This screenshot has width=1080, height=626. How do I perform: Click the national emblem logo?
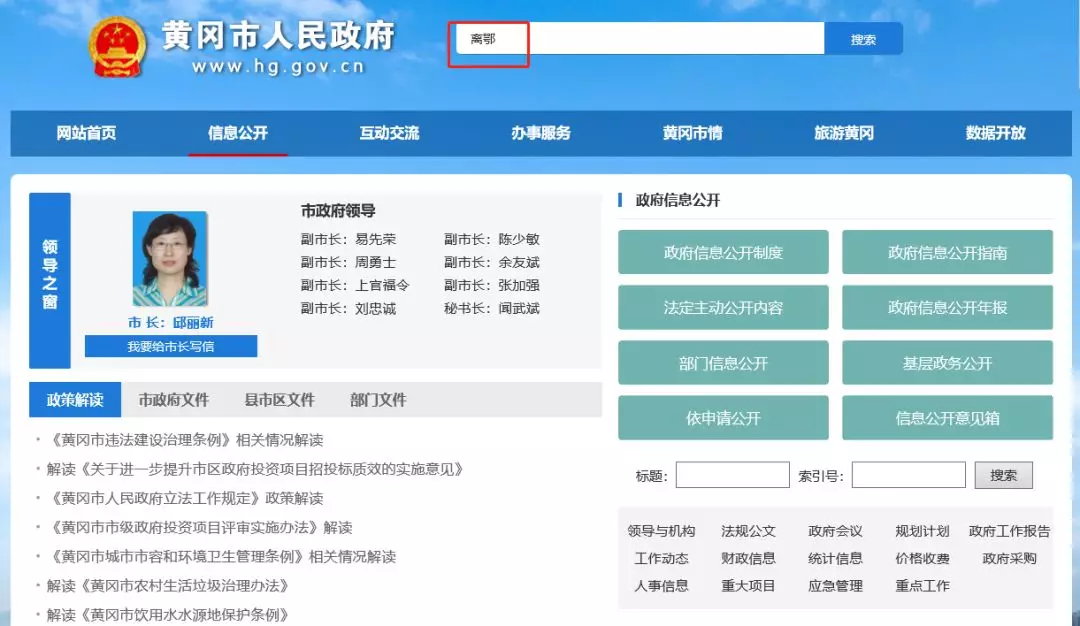click(117, 47)
